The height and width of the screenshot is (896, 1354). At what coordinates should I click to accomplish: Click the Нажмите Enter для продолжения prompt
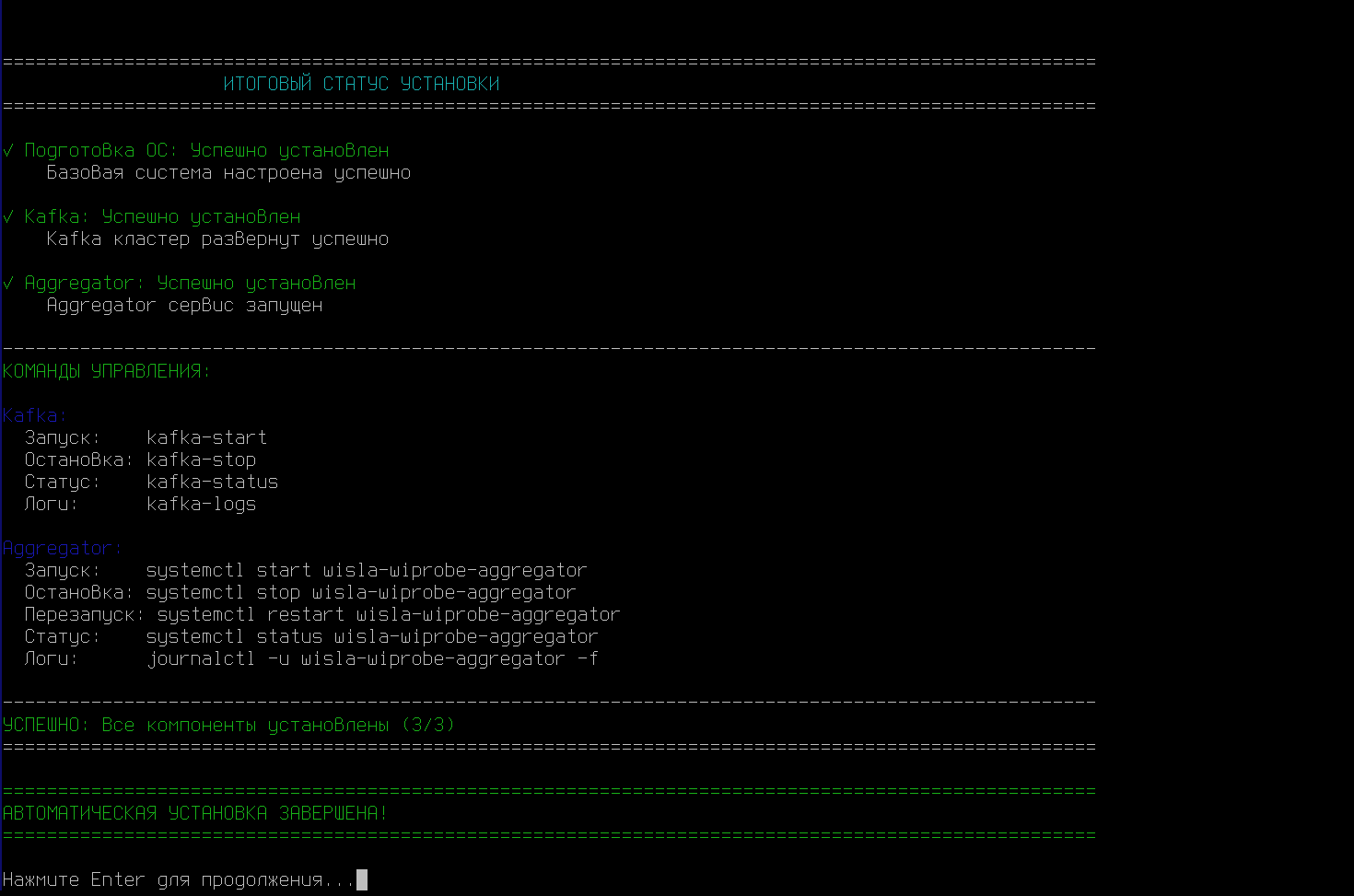pos(178,879)
